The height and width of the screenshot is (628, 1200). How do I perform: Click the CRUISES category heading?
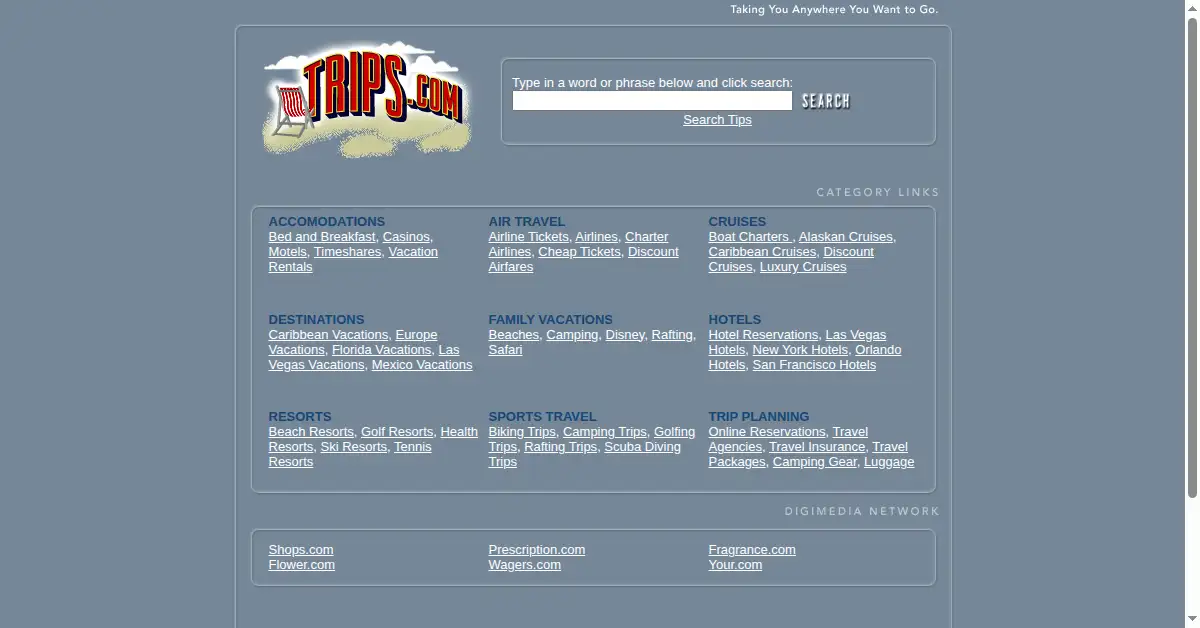click(737, 222)
